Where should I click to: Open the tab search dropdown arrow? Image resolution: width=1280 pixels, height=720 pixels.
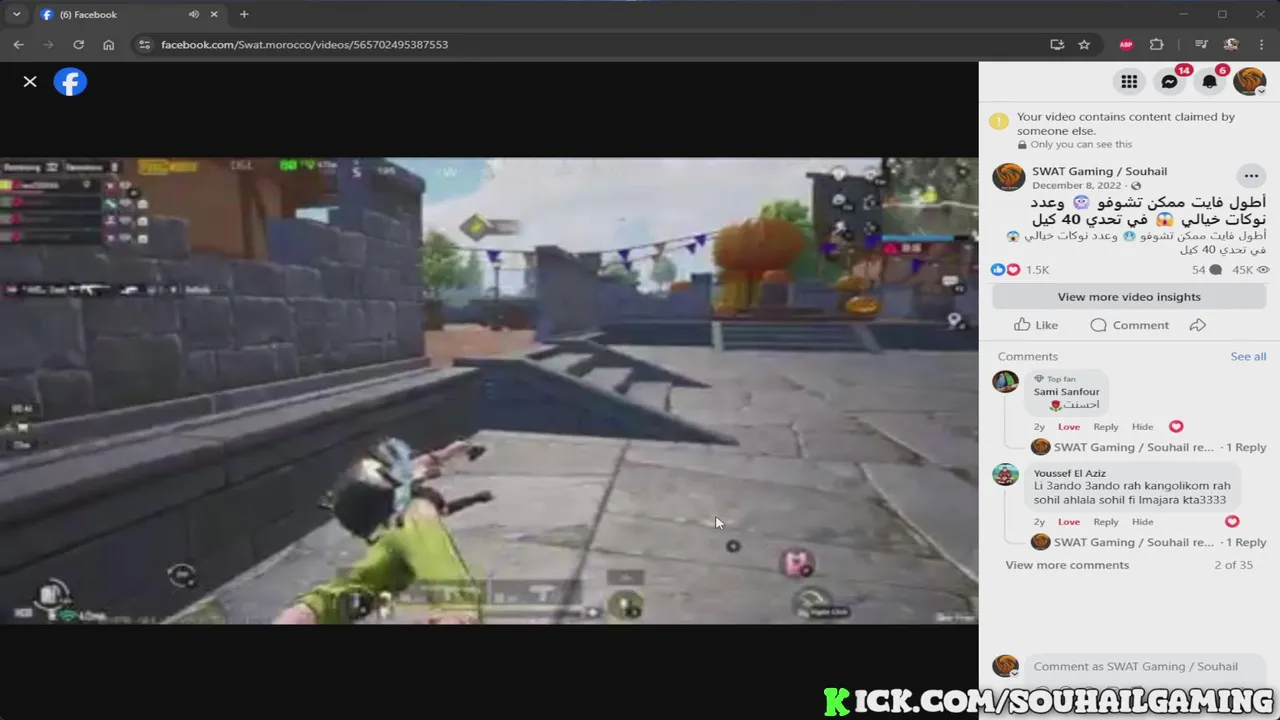(x=16, y=14)
